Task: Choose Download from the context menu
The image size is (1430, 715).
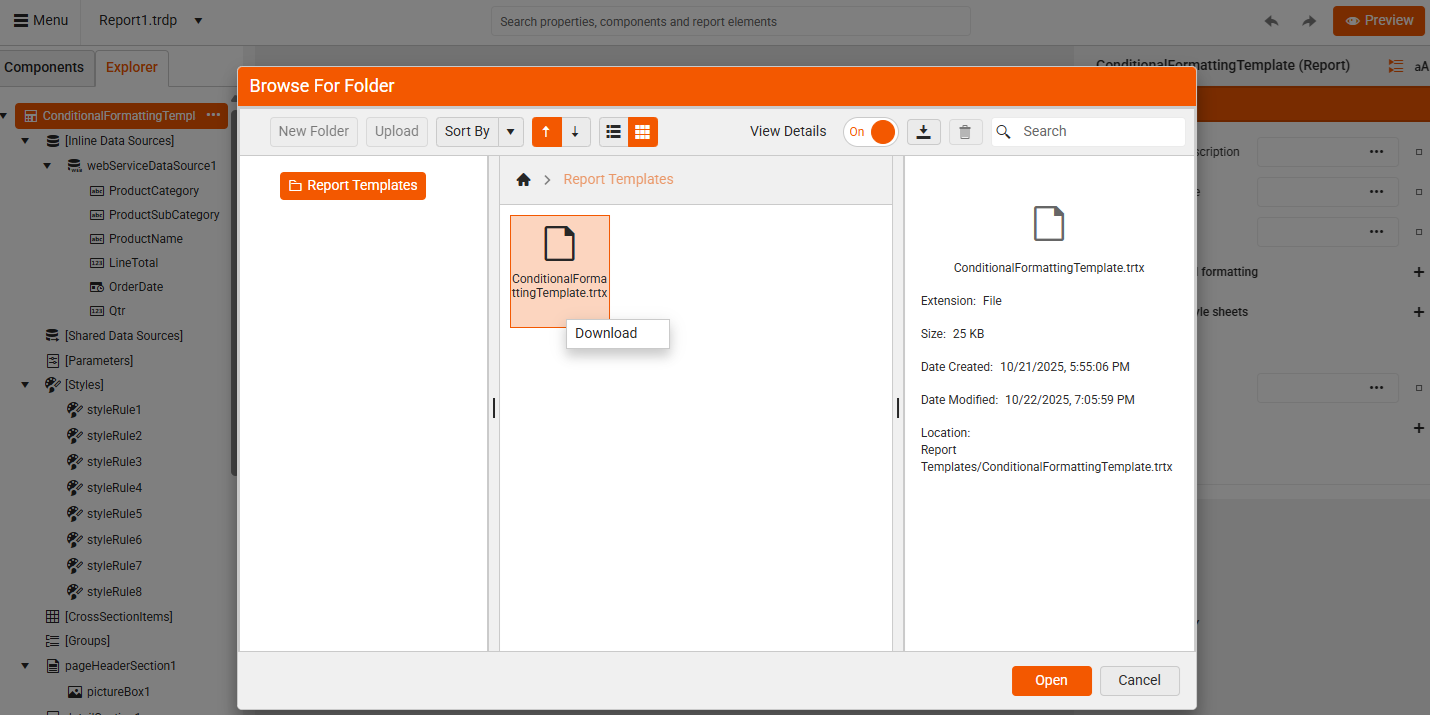Action: pos(617,334)
